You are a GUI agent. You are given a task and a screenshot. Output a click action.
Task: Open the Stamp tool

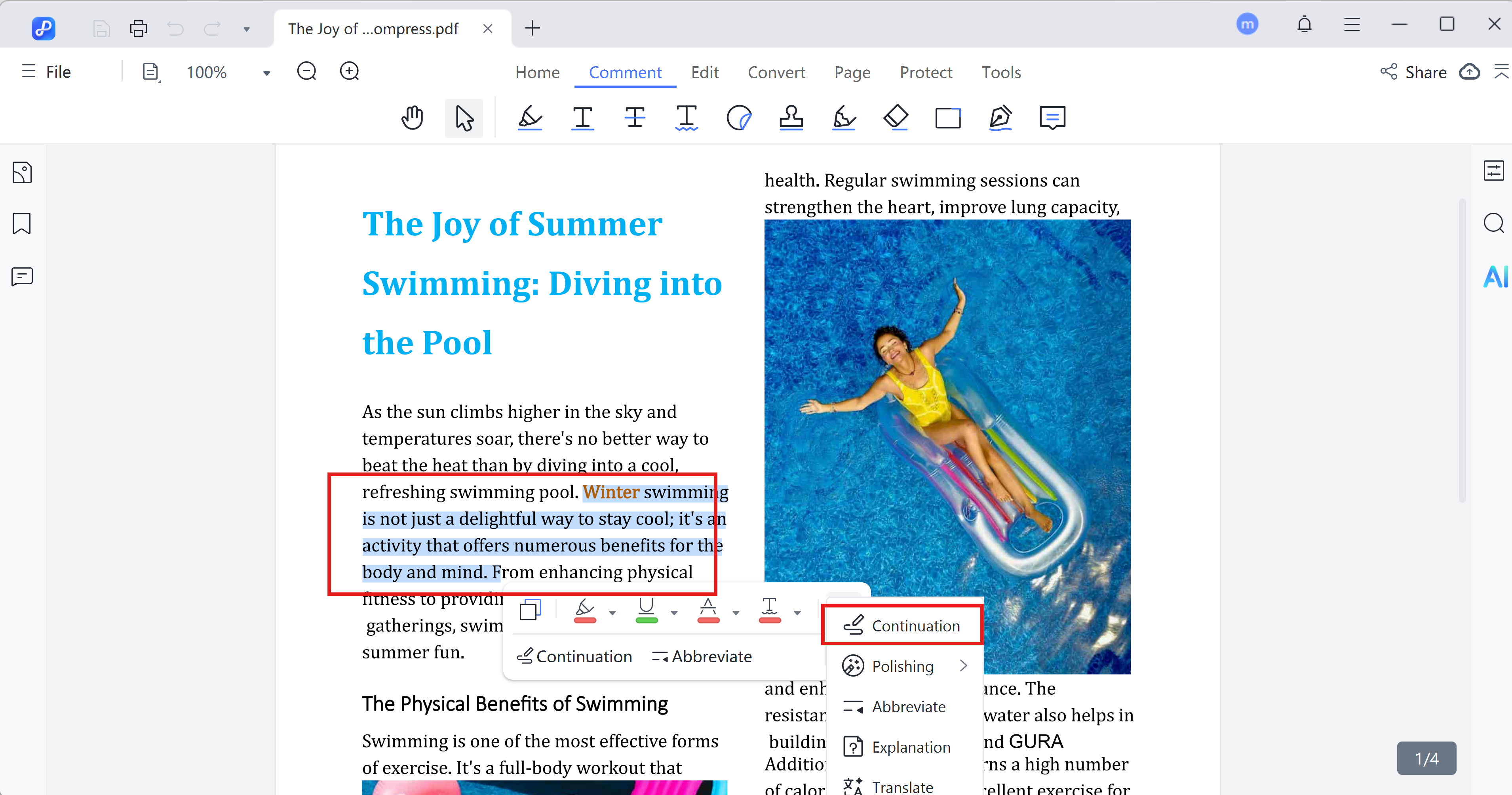[x=791, y=118]
